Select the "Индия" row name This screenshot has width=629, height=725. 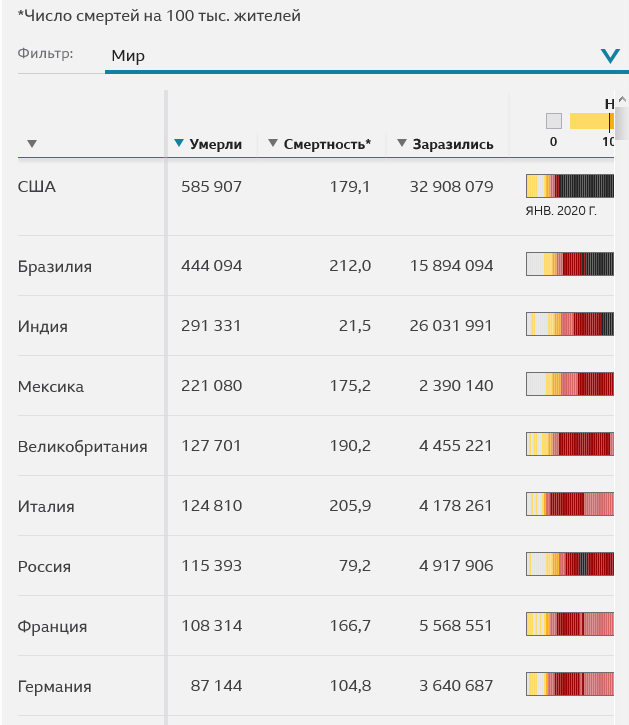point(43,326)
